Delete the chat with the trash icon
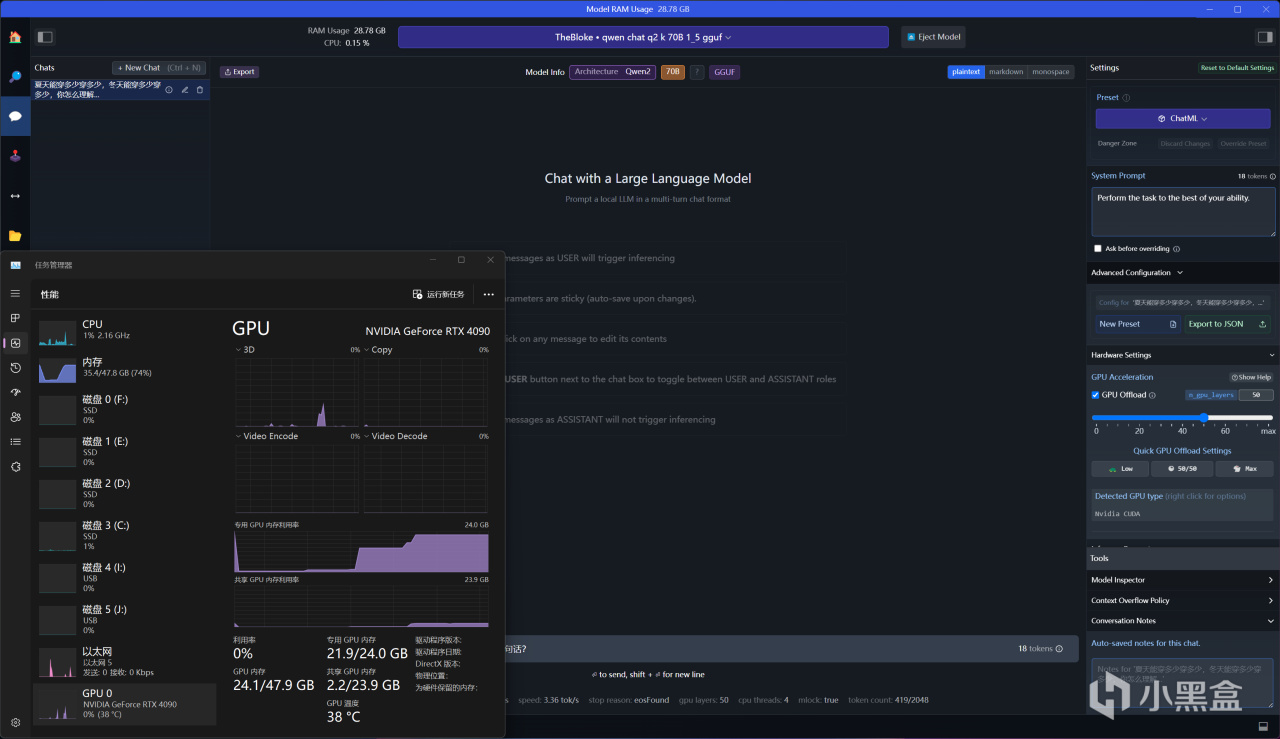The image size is (1280, 739). tap(199, 90)
